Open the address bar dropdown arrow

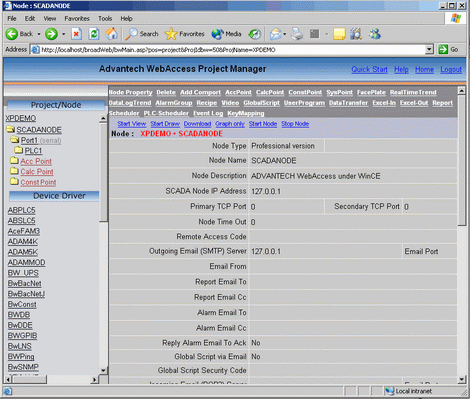[x=430, y=50]
